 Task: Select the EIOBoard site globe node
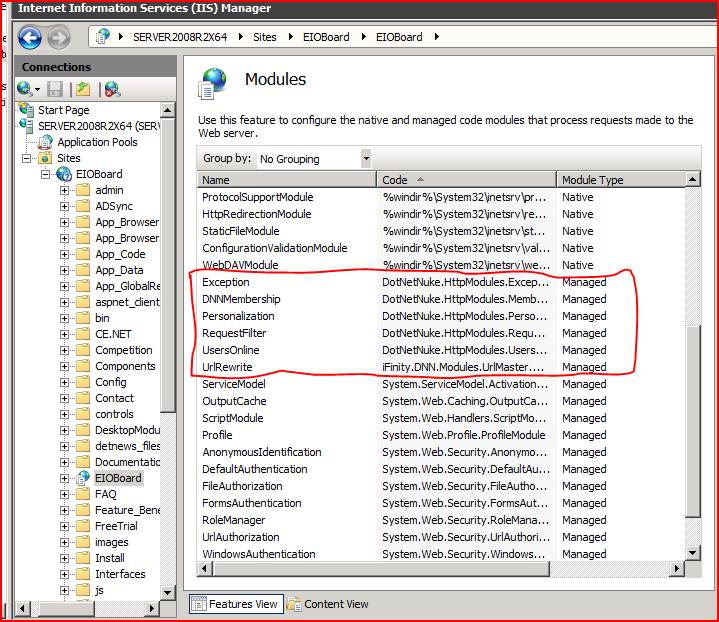99,174
